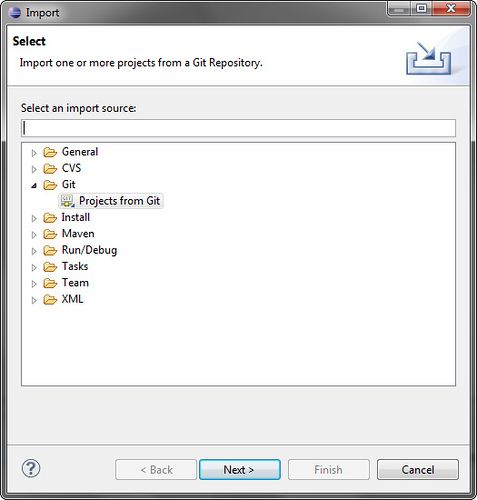This screenshot has width=477, height=500.
Task: Click the maximize window button
Action: (421, 8)
